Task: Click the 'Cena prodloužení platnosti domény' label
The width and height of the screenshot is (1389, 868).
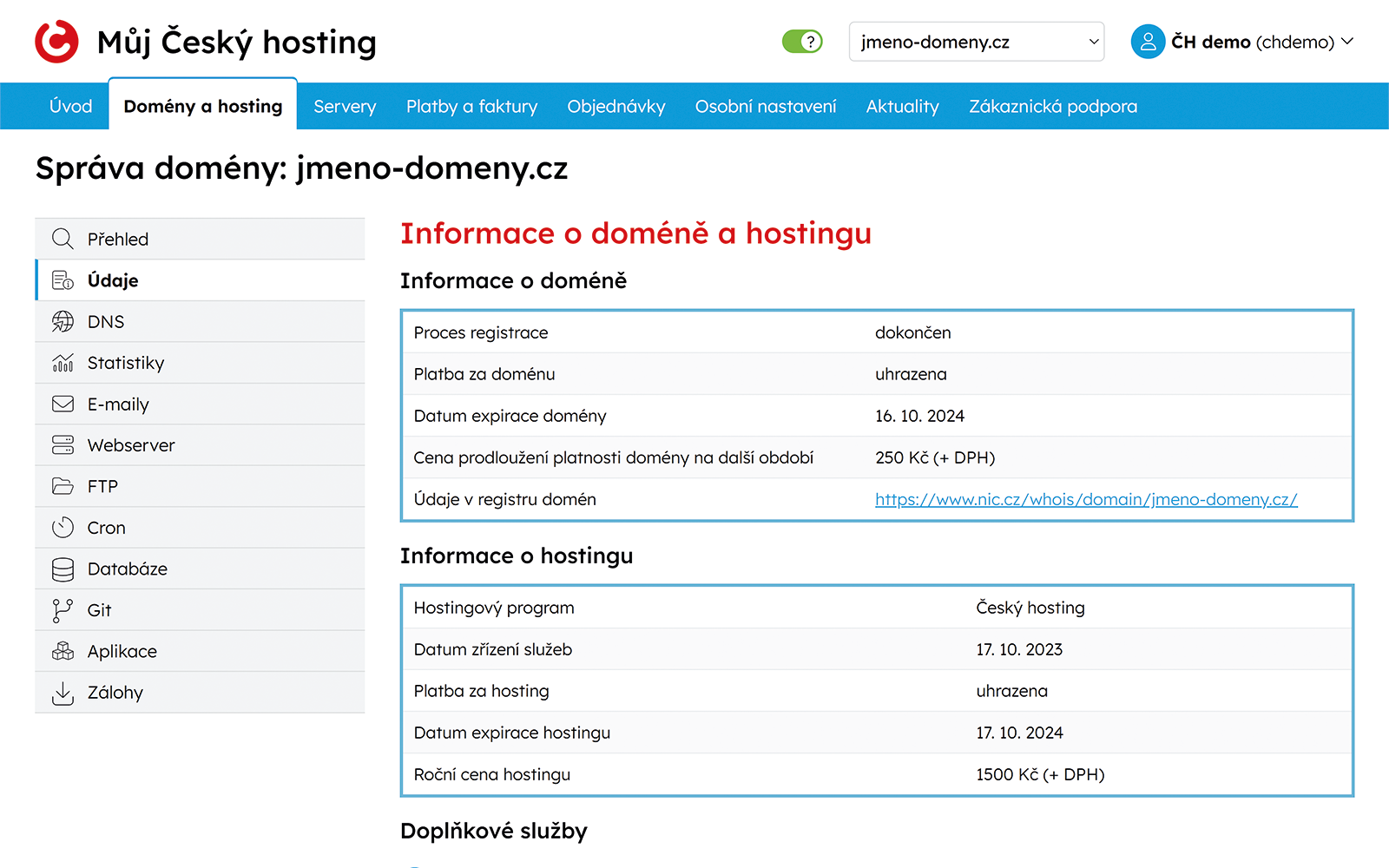Action: (614, 457)
